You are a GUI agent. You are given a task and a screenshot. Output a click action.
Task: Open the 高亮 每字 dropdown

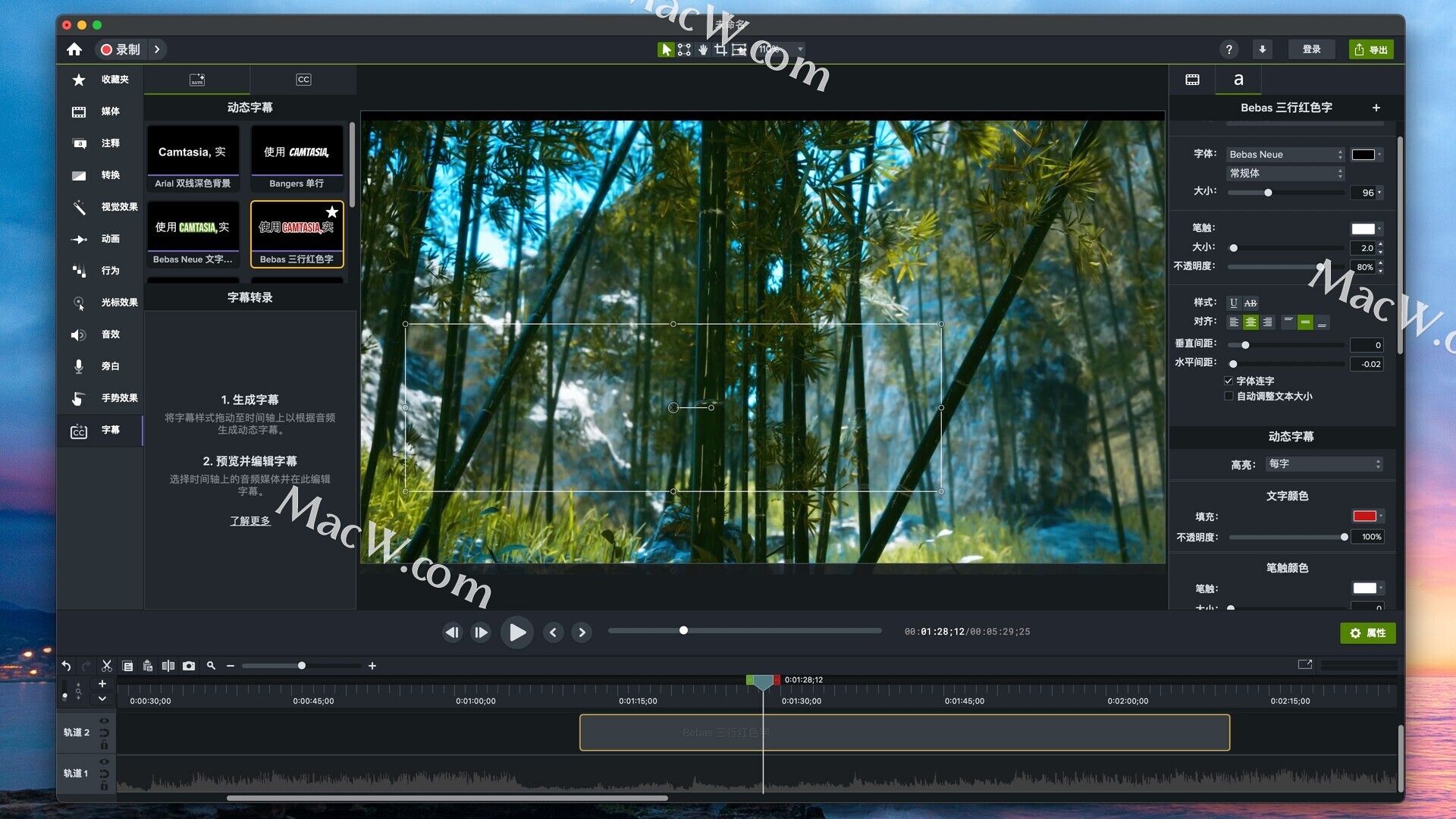(x=1324, y=464)
